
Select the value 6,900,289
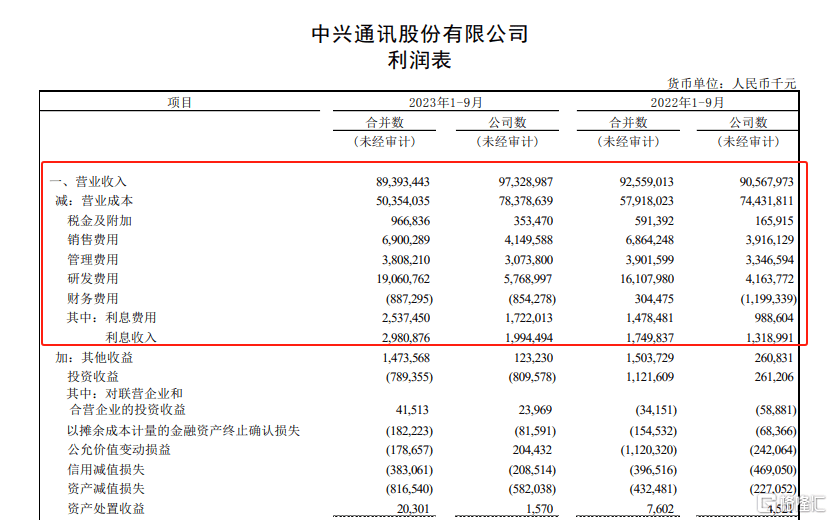[406, 240]
